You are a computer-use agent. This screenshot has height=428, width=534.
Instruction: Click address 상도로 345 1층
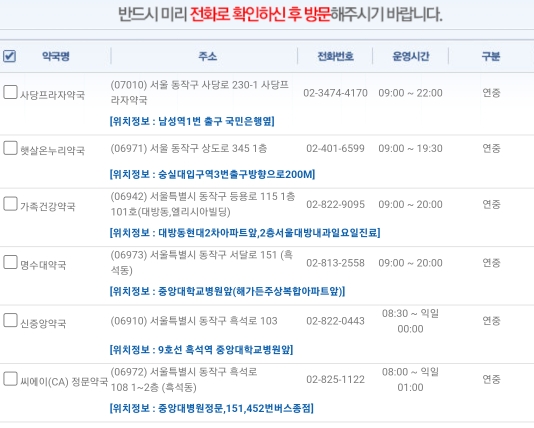click(189, 148)
